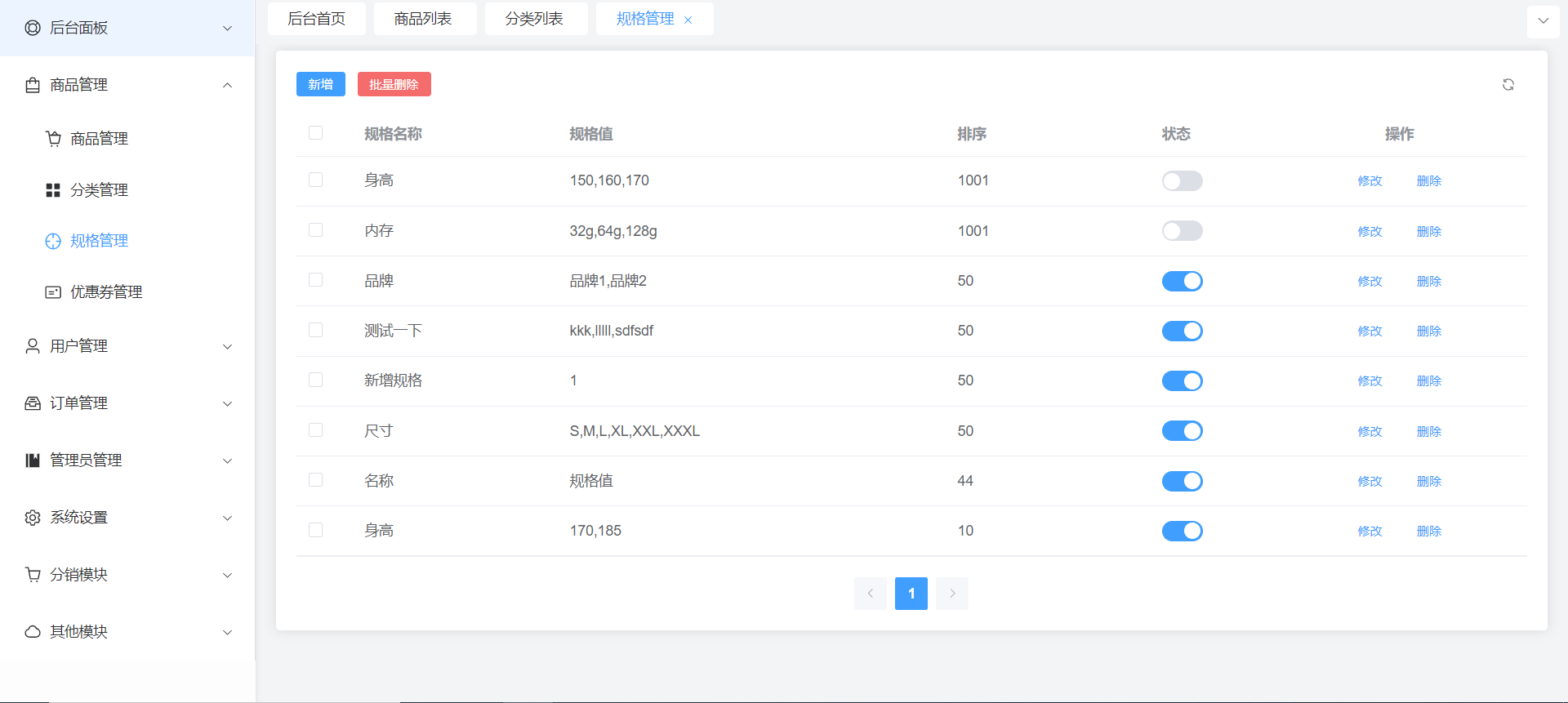The width and height of the screenshot is (1568, 703).
Task: Open 分类管理 in the sidebar
Action: click(99, 190)
